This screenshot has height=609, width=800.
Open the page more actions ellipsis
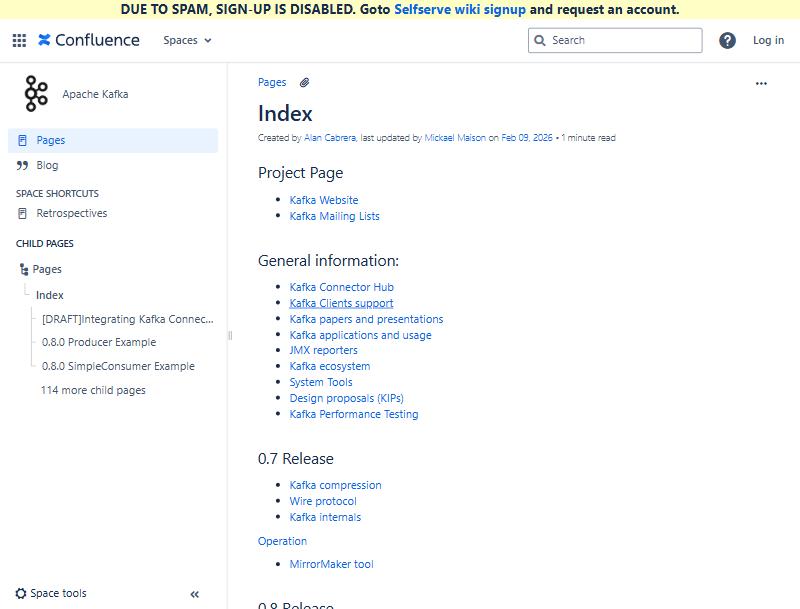[x=761, y=84]
